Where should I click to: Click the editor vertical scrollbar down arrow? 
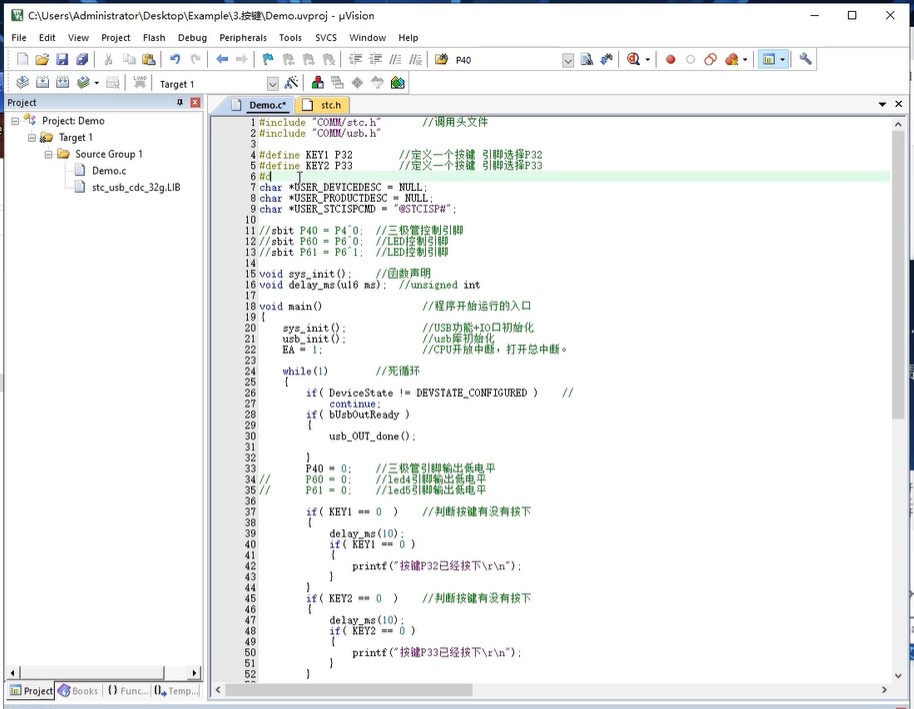point(898,676)
